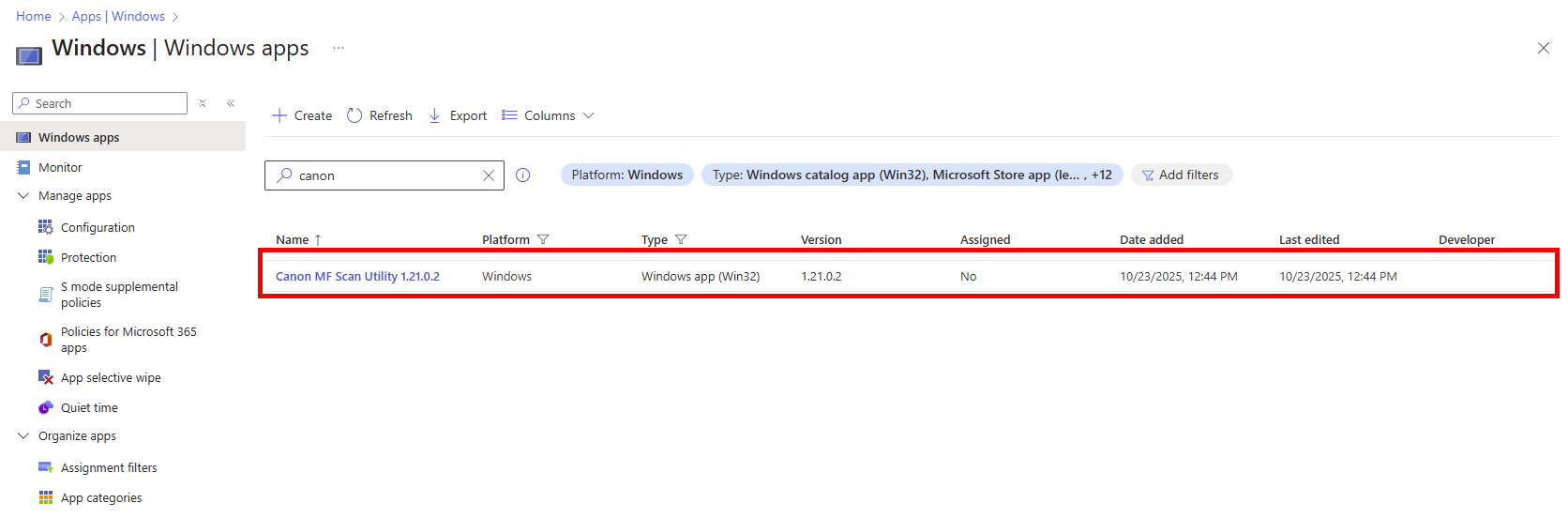
Task: Click Add filters
Action: (1182, 175)
